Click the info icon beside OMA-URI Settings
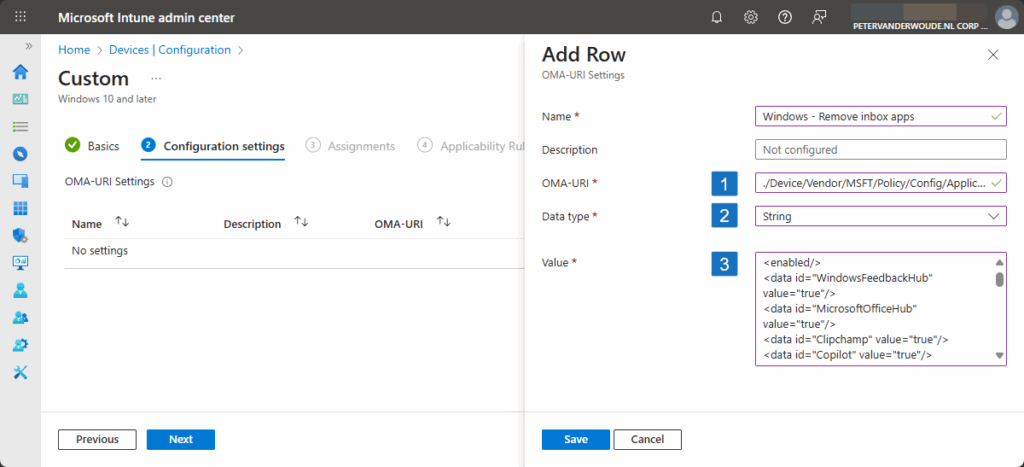1024x467 pixels. click(x=167, y=182)
